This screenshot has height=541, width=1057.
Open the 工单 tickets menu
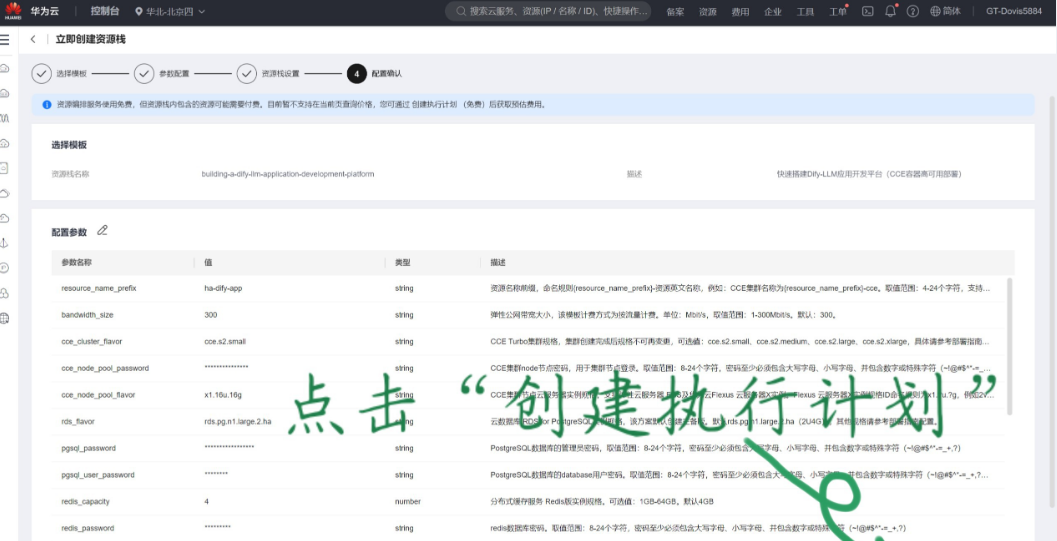coord(837,11)
